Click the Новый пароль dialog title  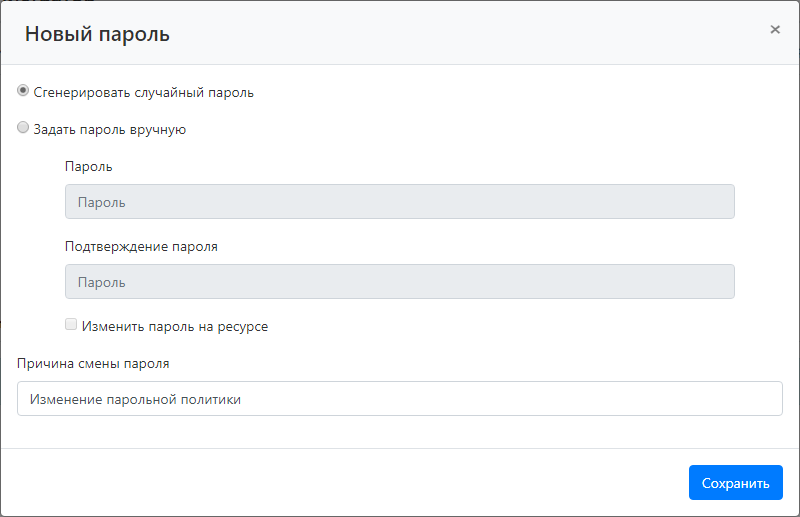point(97,34)
